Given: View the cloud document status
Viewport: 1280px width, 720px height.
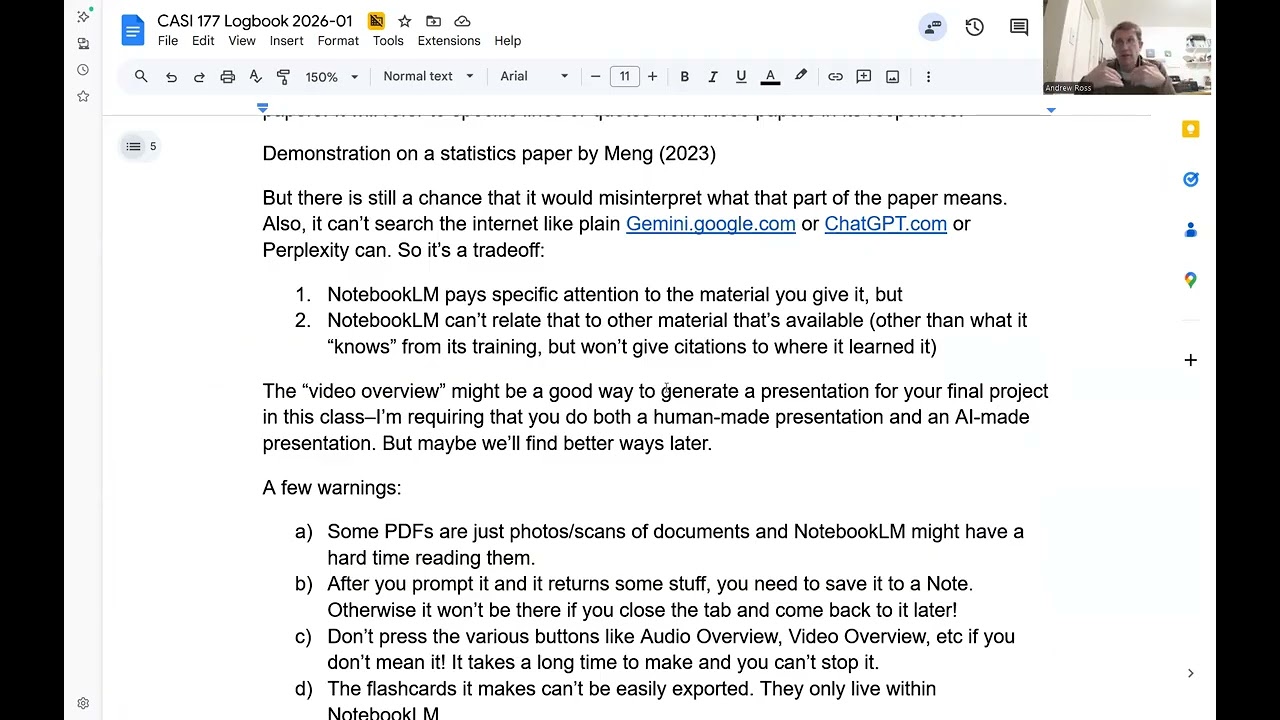Looking at the screenshot, I should [462, 21].
